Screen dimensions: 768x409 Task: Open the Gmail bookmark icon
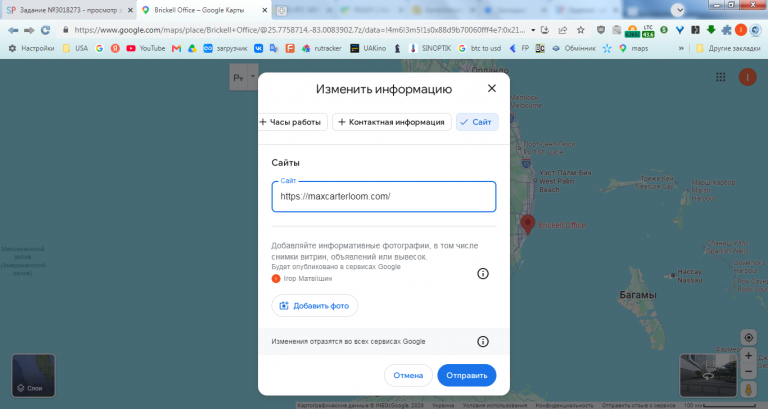point(176,48)
